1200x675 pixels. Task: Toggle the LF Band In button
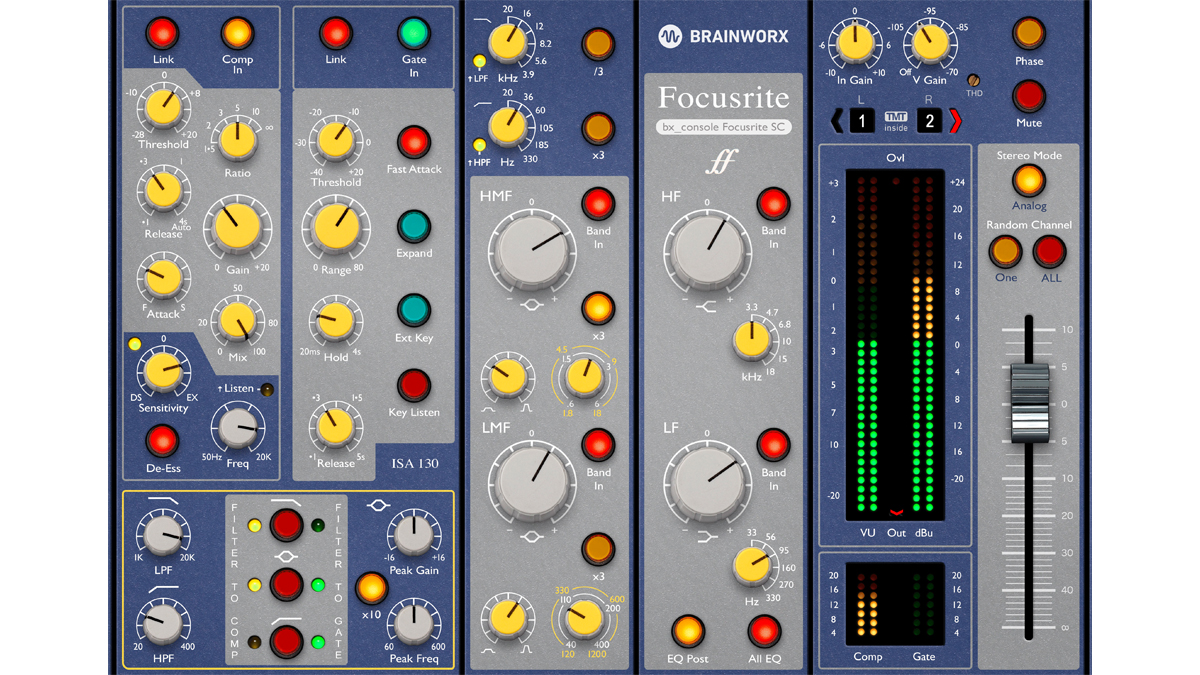(x=773, y=445)
